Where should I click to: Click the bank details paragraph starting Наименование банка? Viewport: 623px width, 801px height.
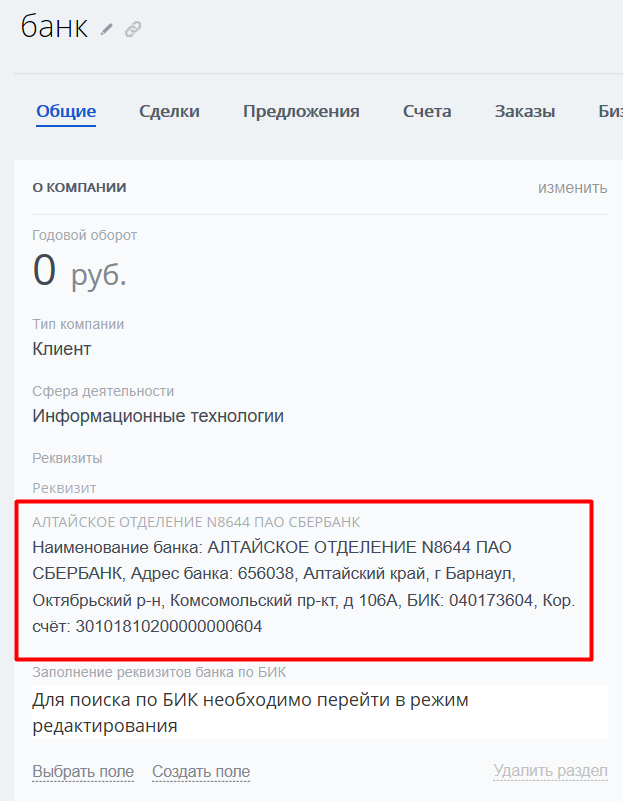(x=304, y=586)
